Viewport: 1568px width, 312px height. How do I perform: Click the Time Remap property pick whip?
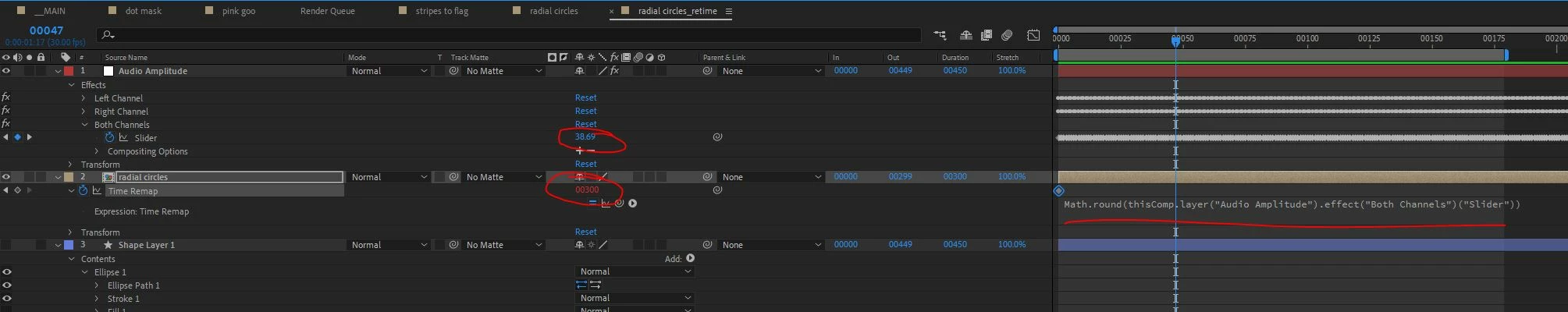(717, 190)
